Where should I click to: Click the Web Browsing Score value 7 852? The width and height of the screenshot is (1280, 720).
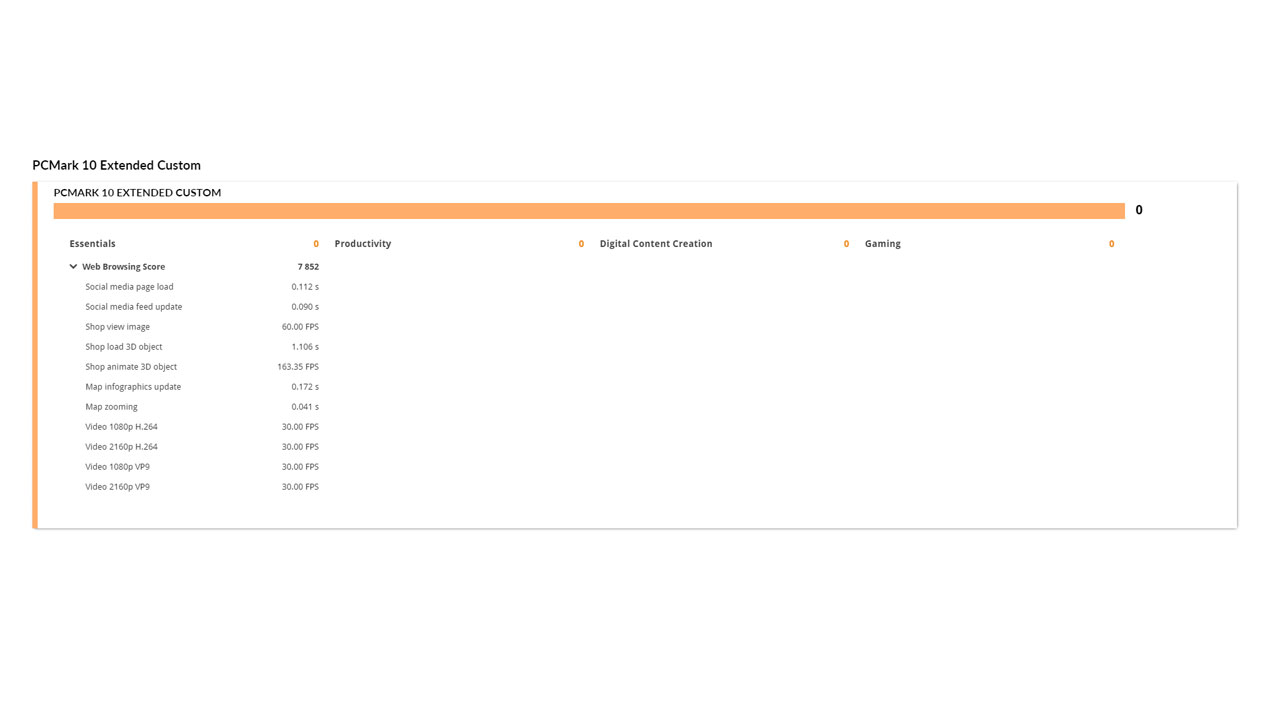coord(308,267)
